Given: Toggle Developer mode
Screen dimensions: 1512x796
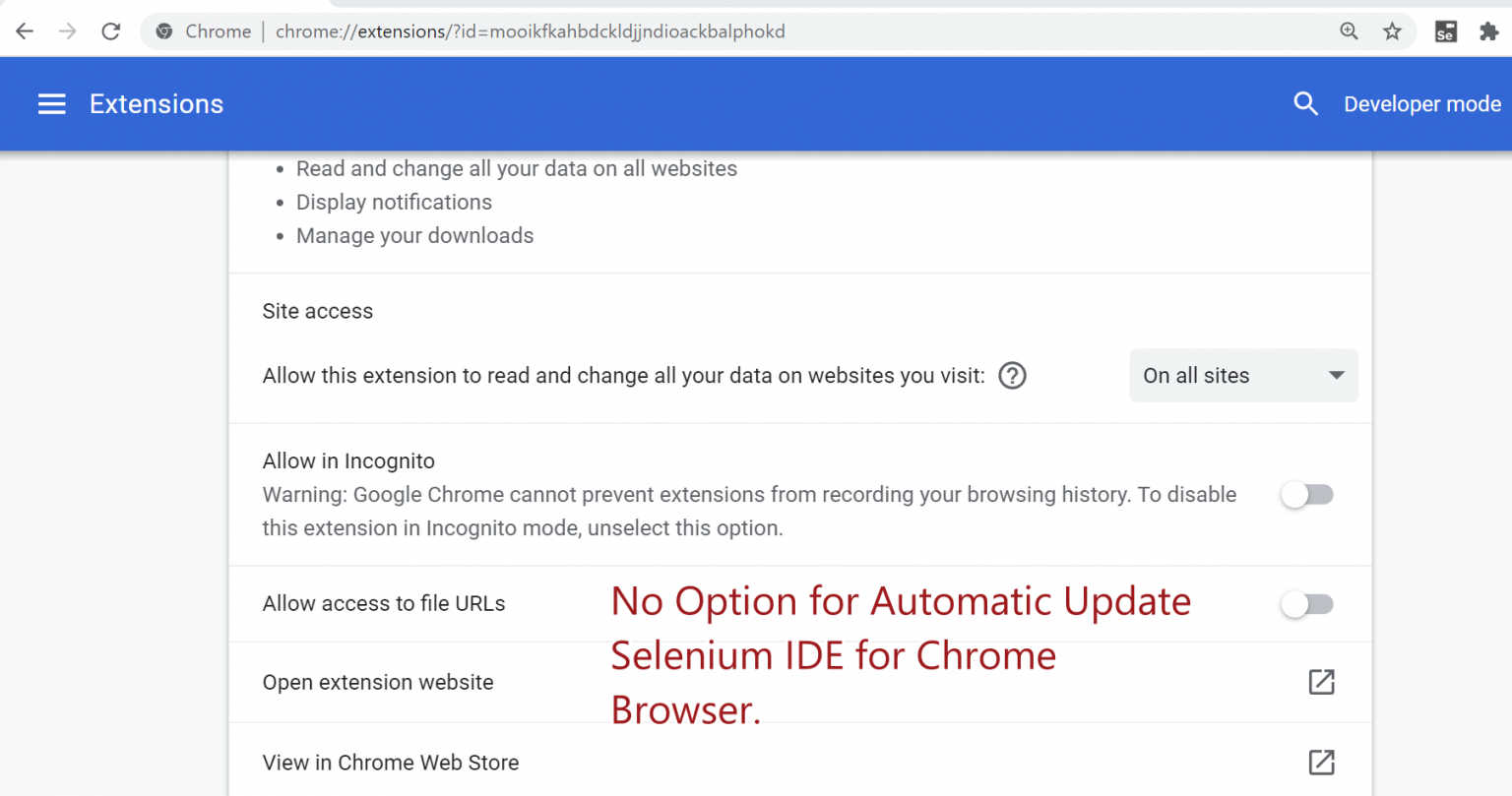Looking at the screenshot, I should tap(1421, 103).
